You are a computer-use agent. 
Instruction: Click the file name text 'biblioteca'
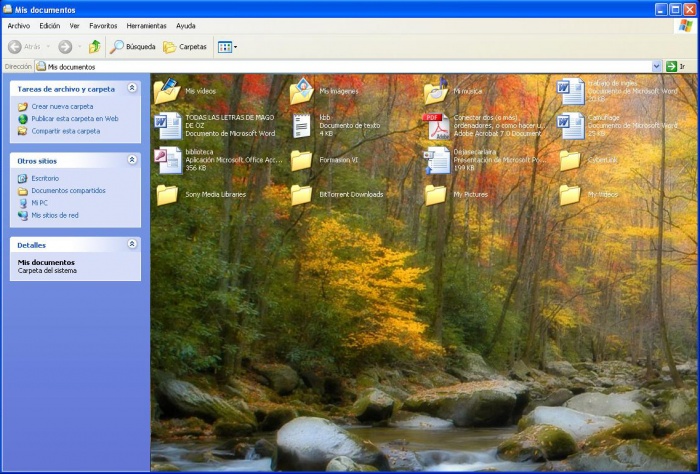click(x=199, y=152)
